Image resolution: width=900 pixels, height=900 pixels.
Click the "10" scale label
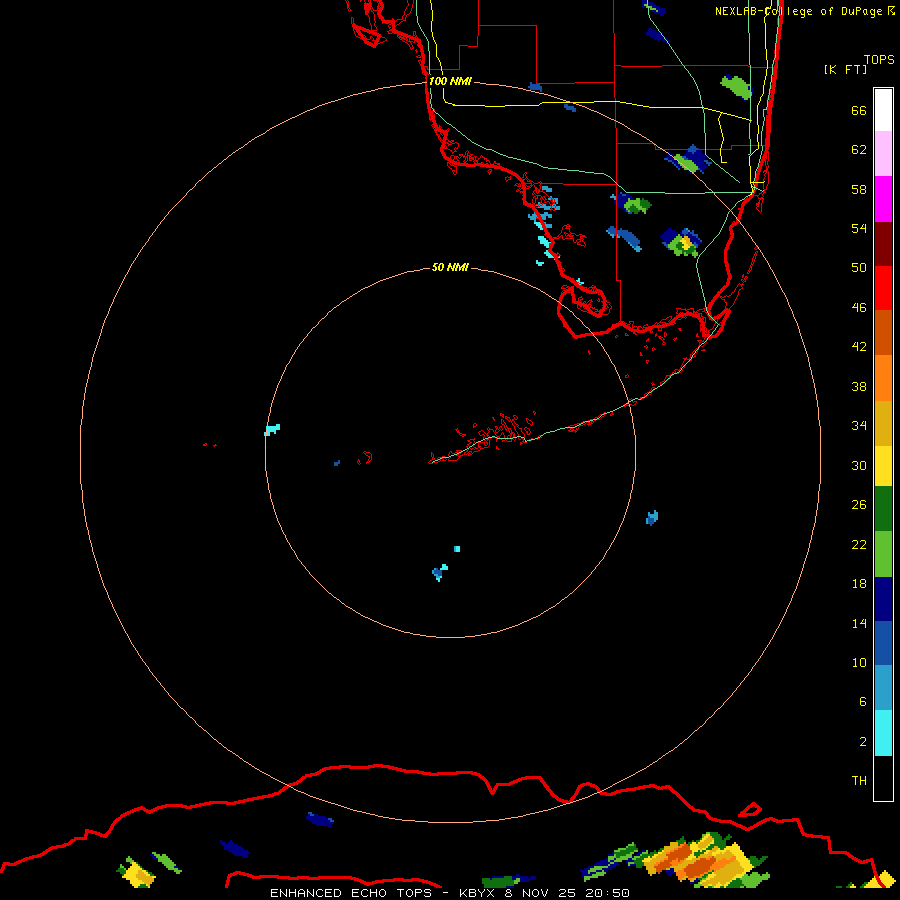pyautogui.click(x=859, y=663)
